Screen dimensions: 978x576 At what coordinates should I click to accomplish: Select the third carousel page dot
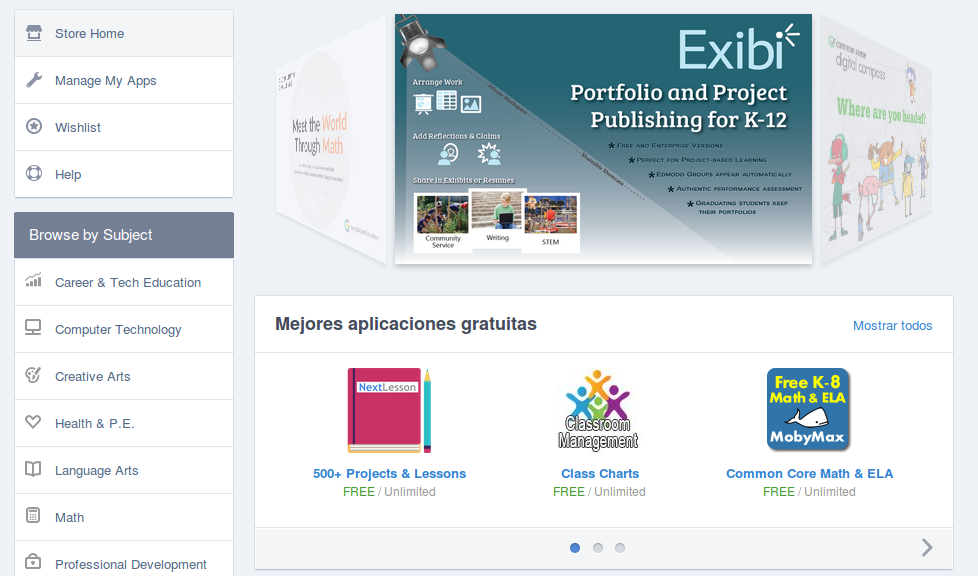(620, 548)
